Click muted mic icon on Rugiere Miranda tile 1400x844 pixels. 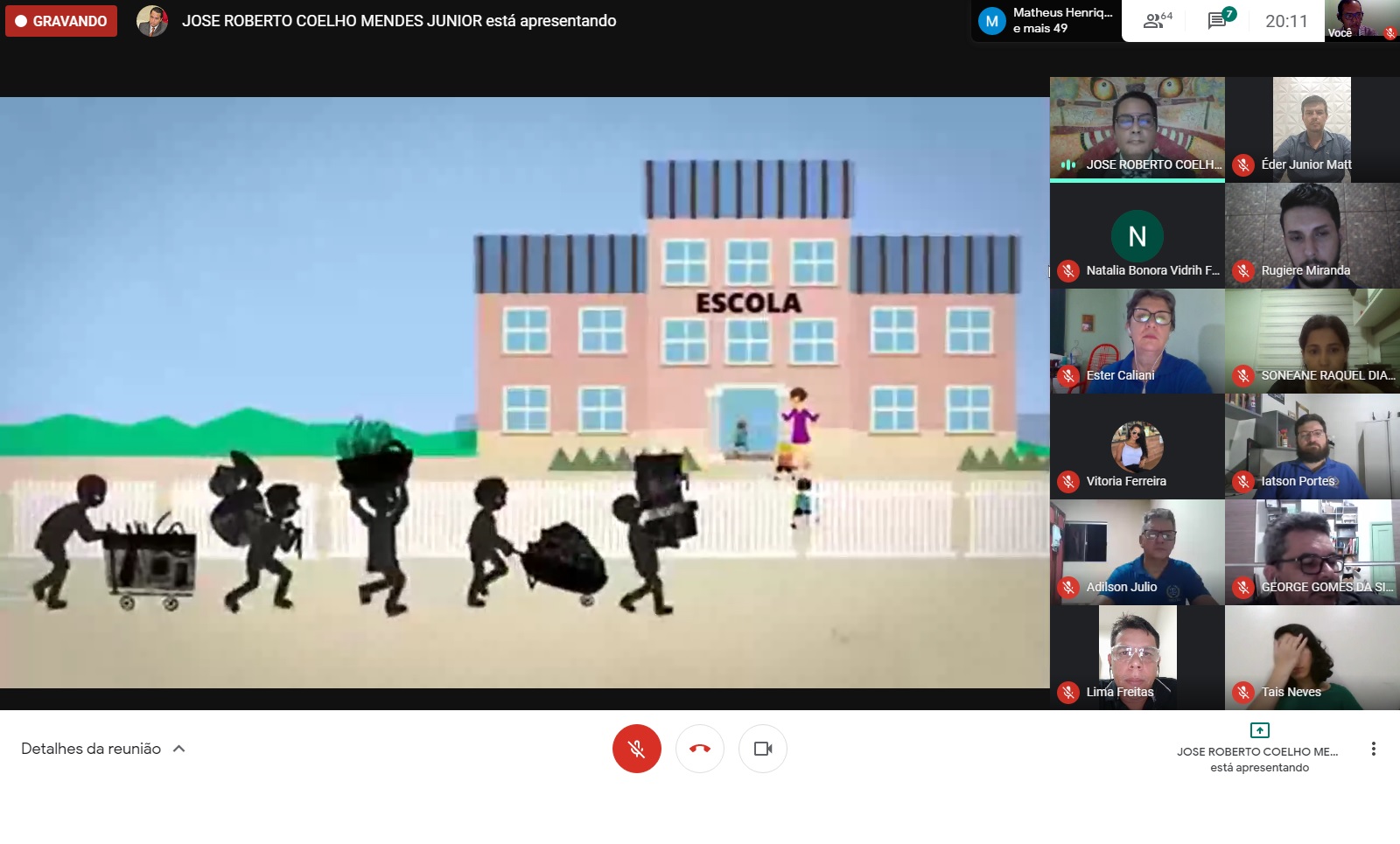(1242, 271)
